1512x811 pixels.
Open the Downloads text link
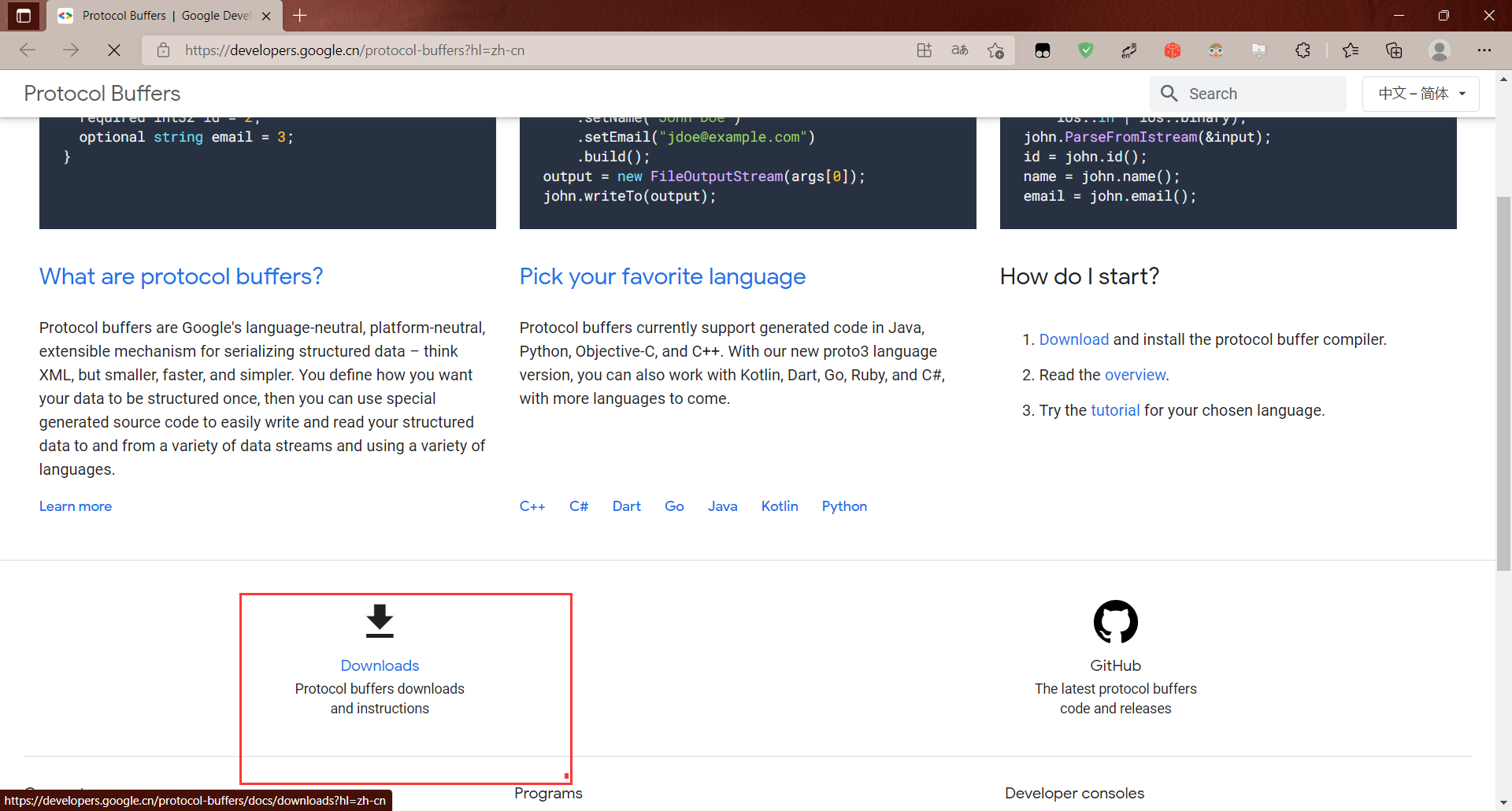380,665
